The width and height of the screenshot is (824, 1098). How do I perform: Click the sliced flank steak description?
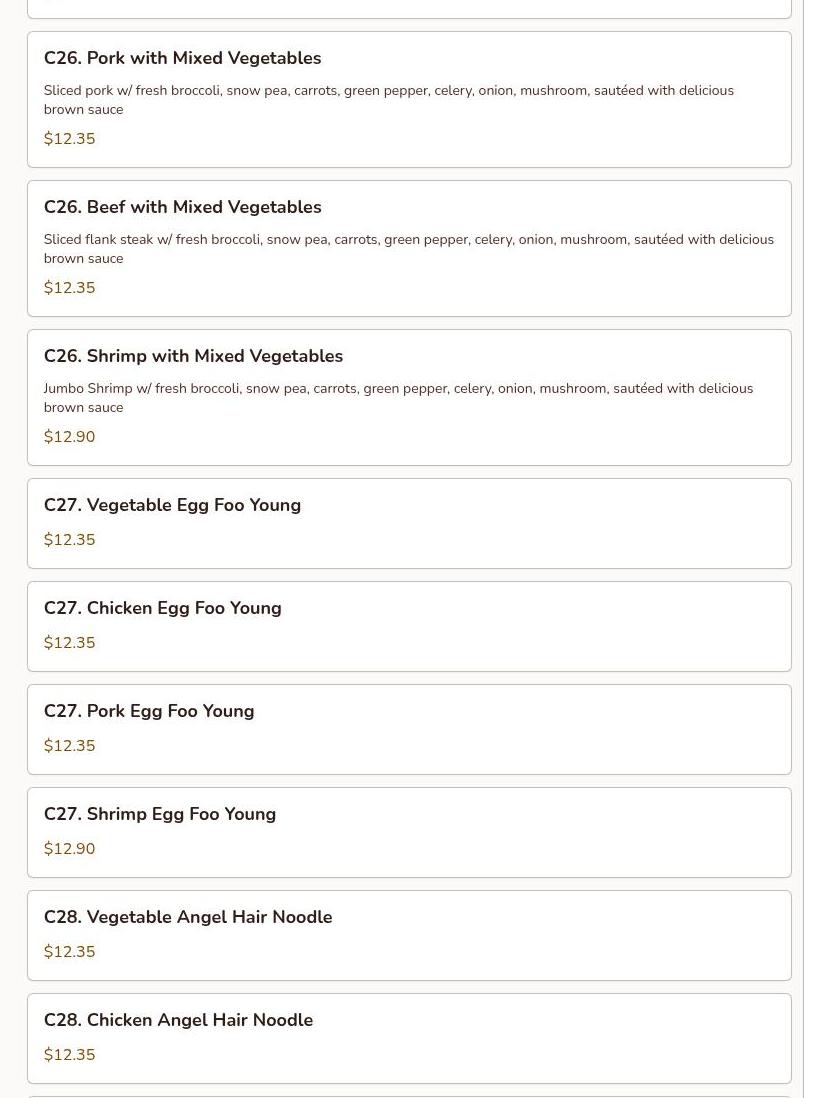click(x=408, y=249)
